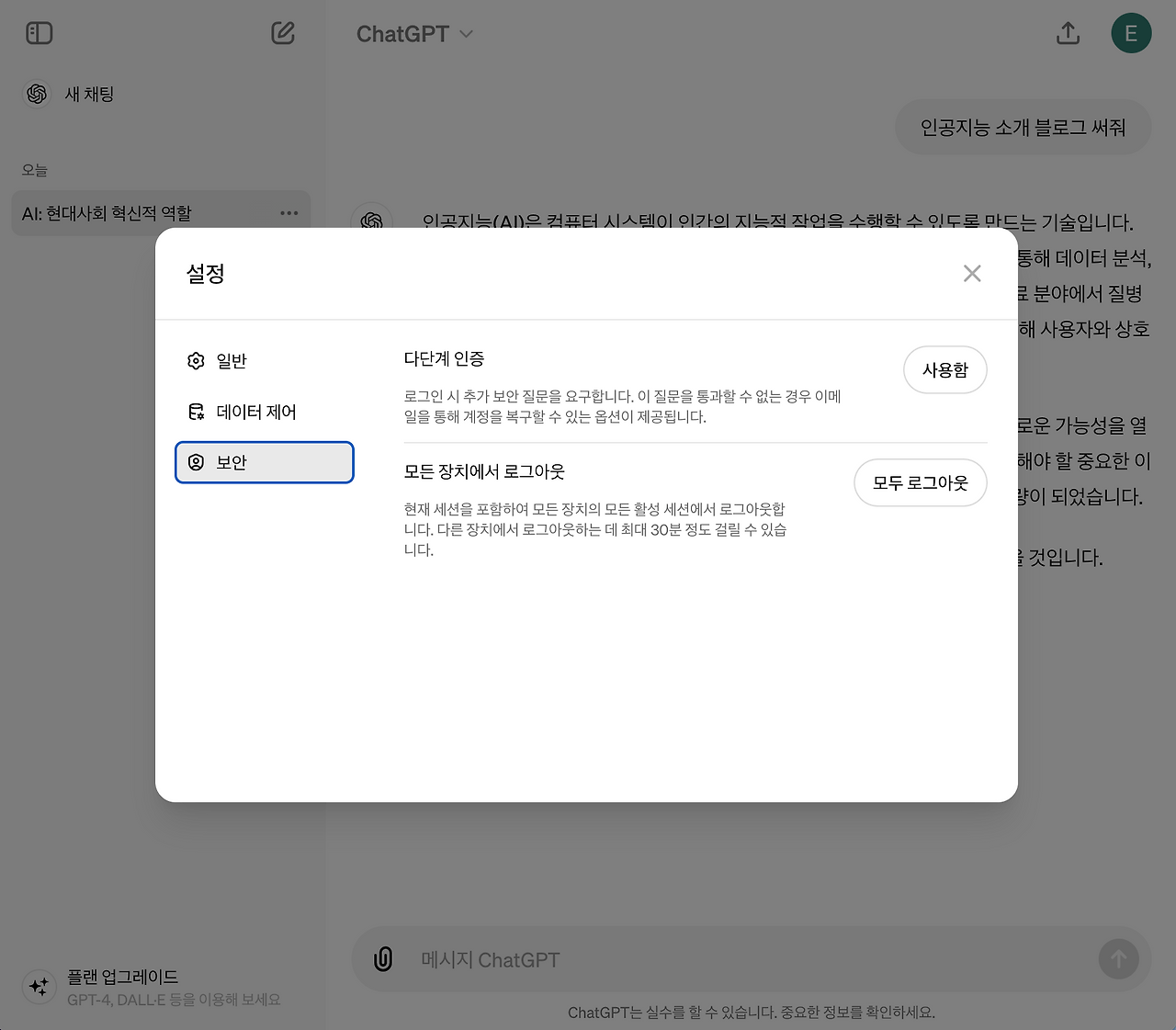Screen dimensions: 1176x1030
Task: Select the 보안 settings tab
Action: click(x=265, y=462)
